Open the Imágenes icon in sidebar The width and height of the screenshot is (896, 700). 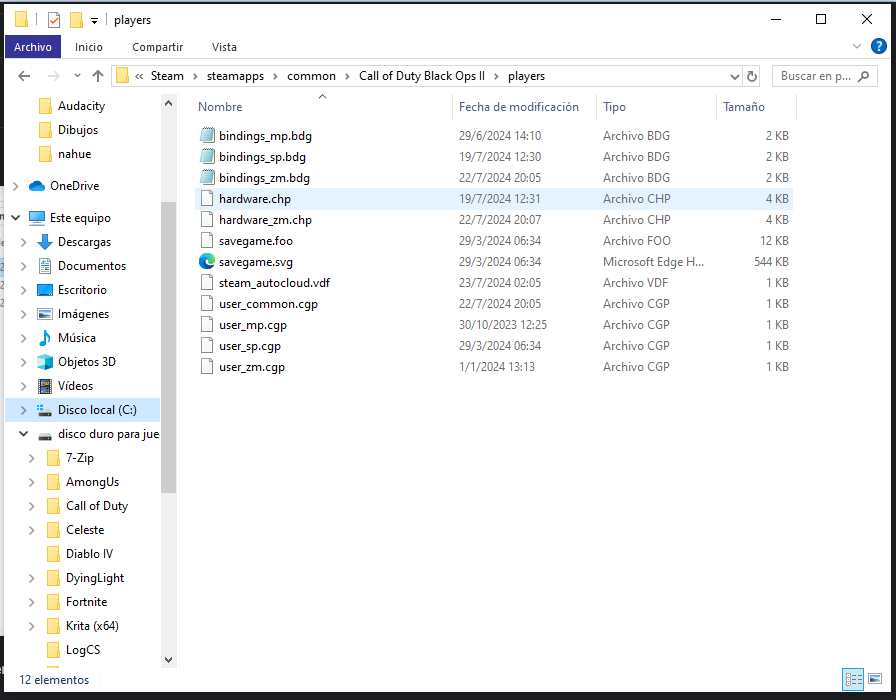45,314
